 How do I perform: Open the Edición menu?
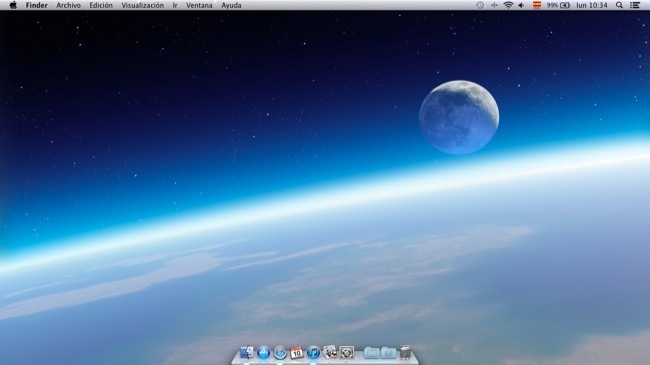click(101, 5)
